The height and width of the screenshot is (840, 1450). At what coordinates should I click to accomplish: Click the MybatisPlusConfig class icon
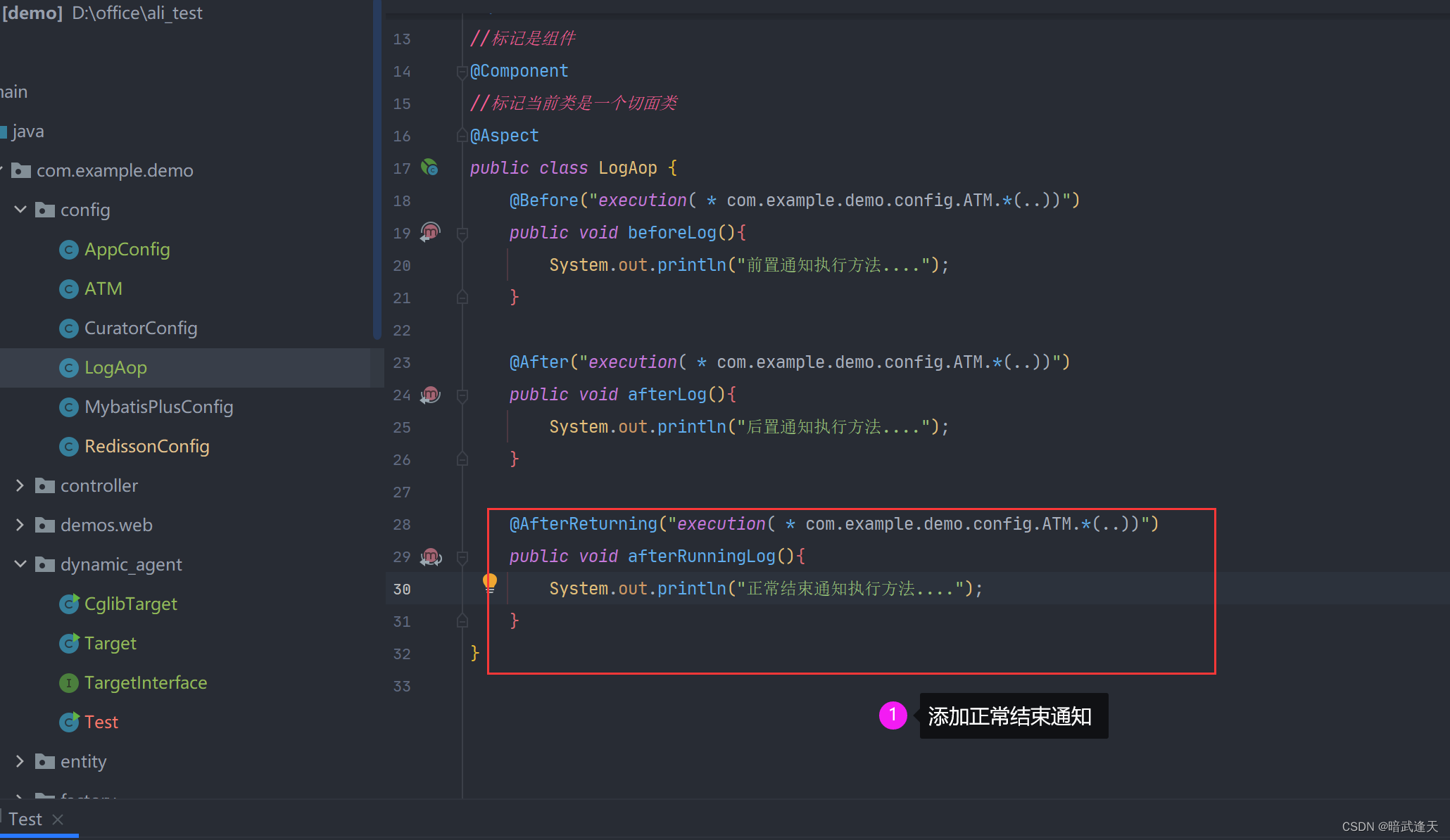pyautogui.click(x=68, y=407)
